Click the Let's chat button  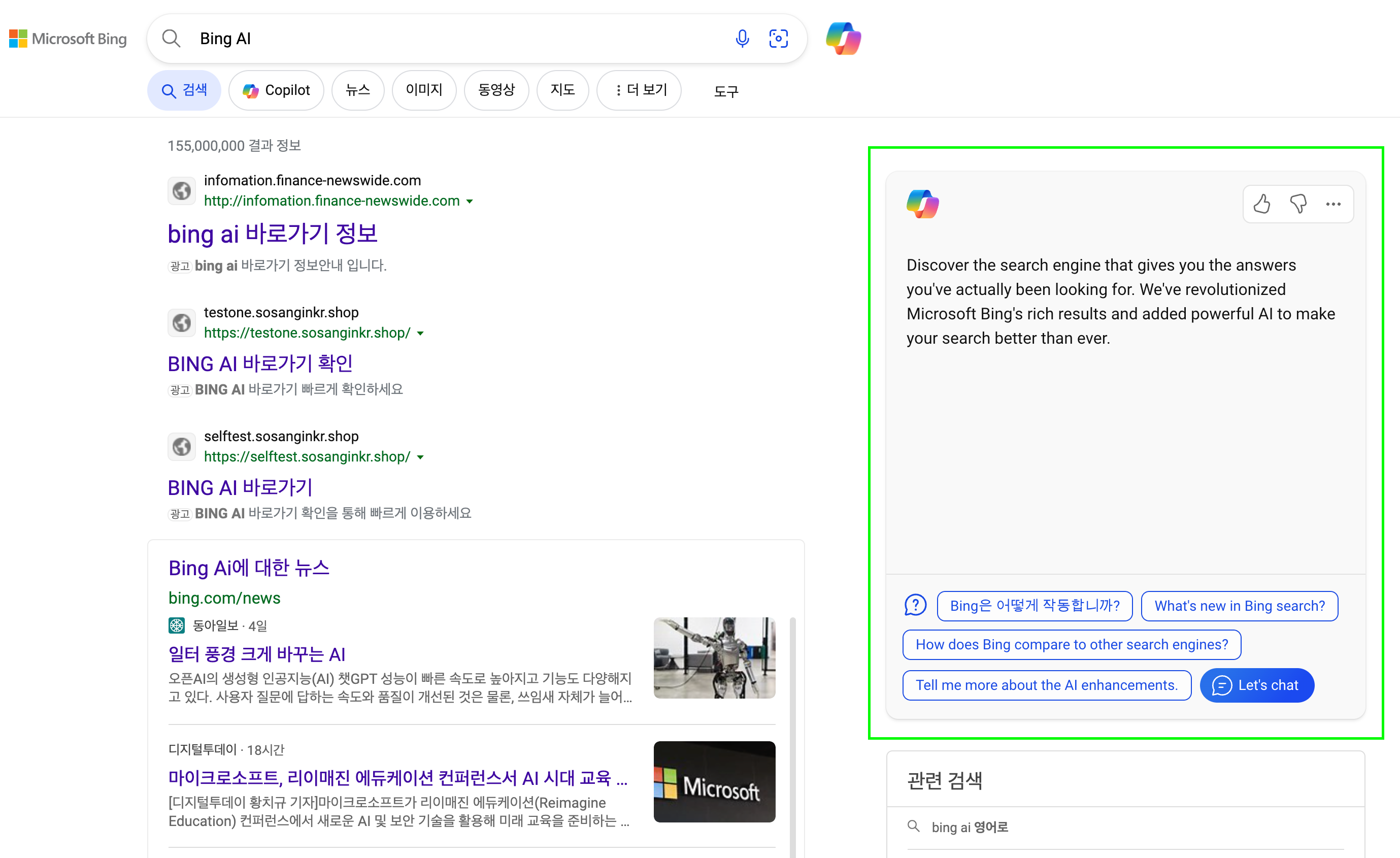tap(1257, 685)
